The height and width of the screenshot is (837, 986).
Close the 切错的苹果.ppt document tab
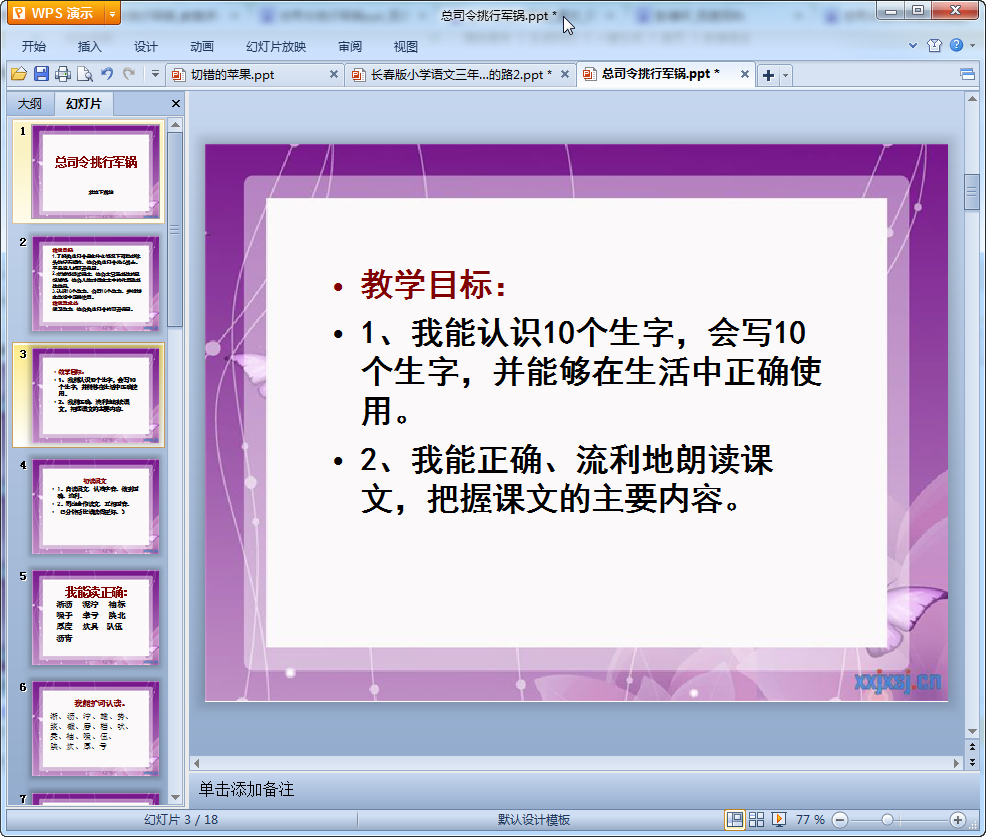click(x=334, y=74)
